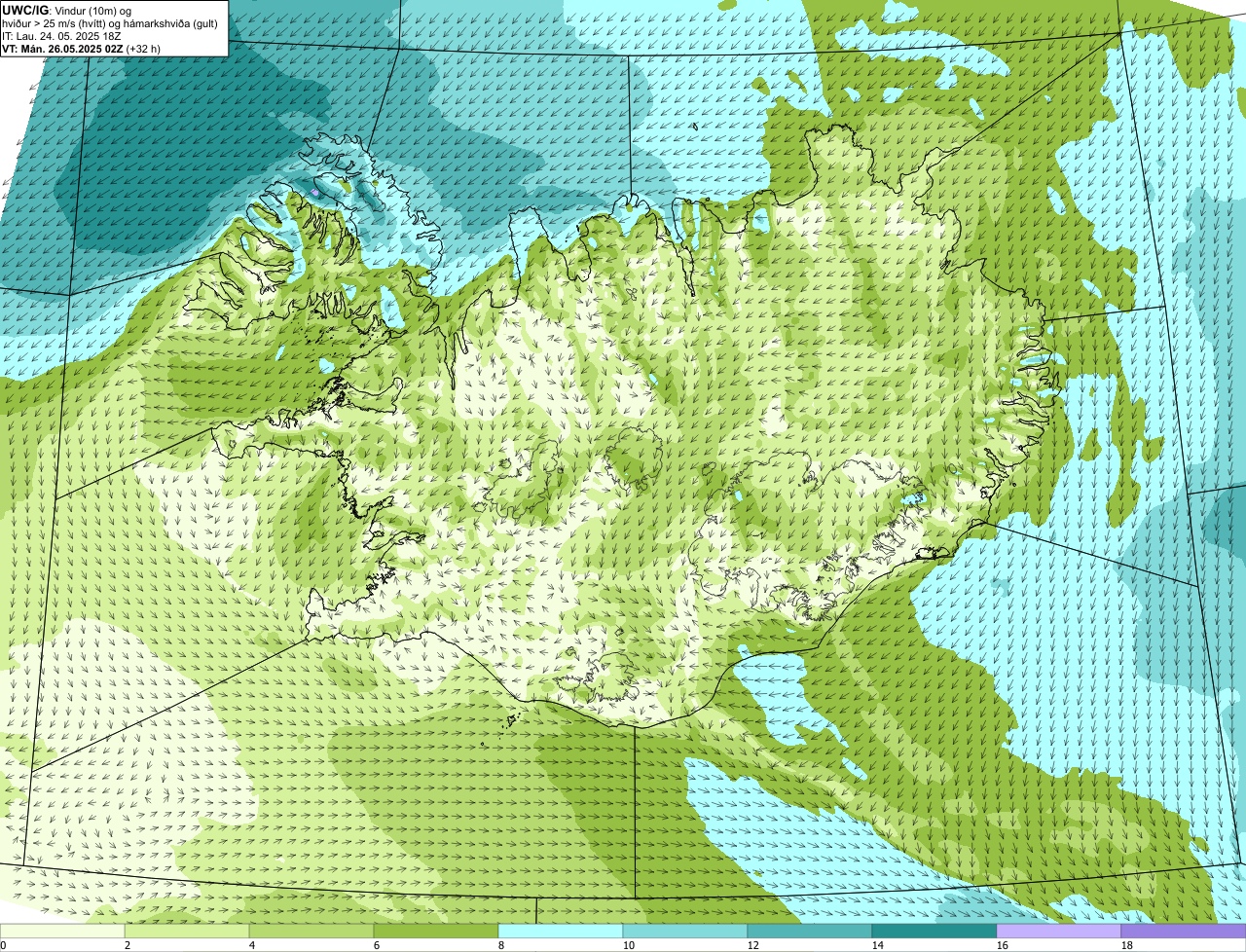The height and width of the screenshot is (952, 1246).
Task: Click the legend scale label "8"
Action: (501, 945)
